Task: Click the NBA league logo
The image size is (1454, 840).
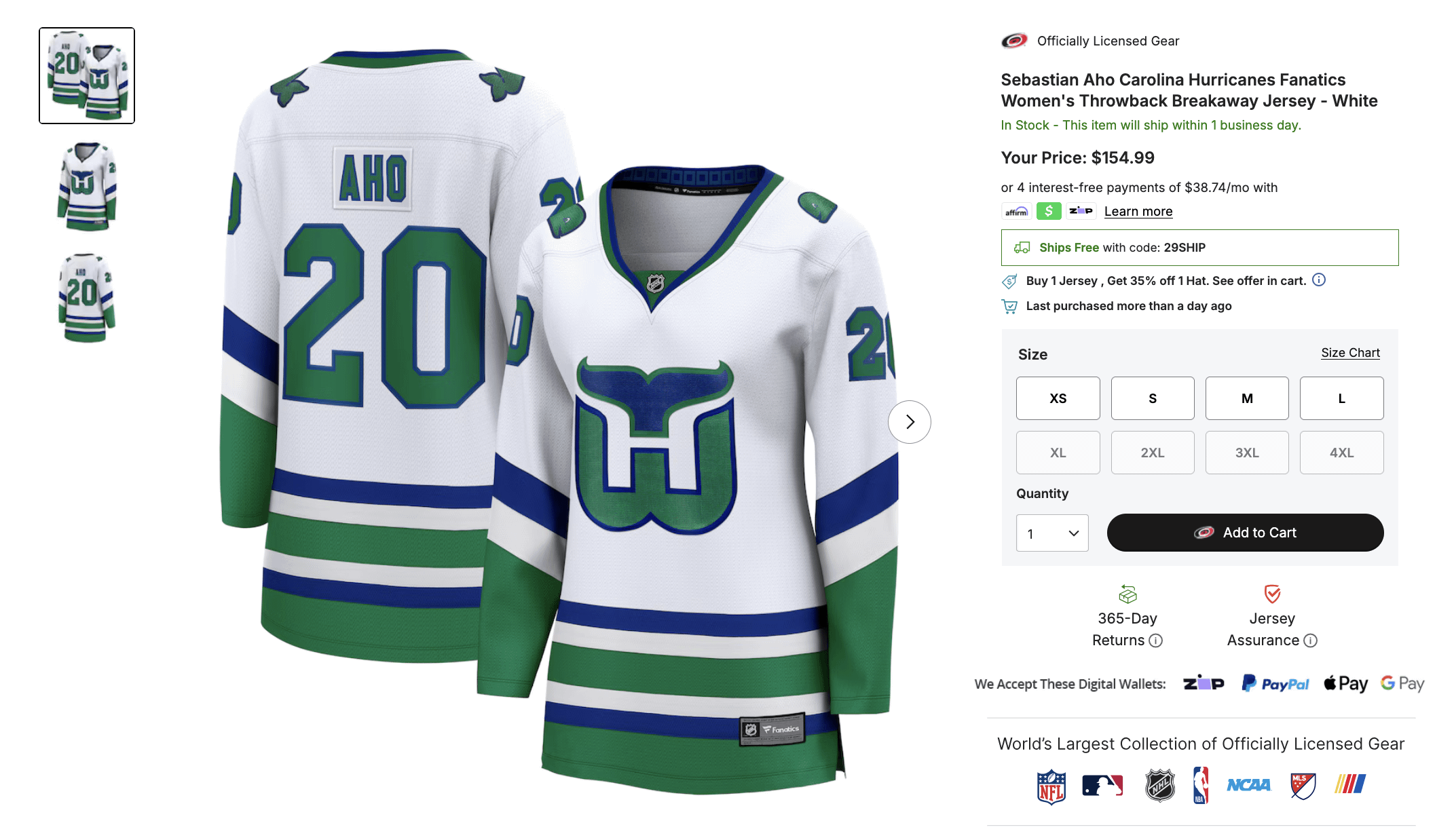Action: coord(1201,785)
